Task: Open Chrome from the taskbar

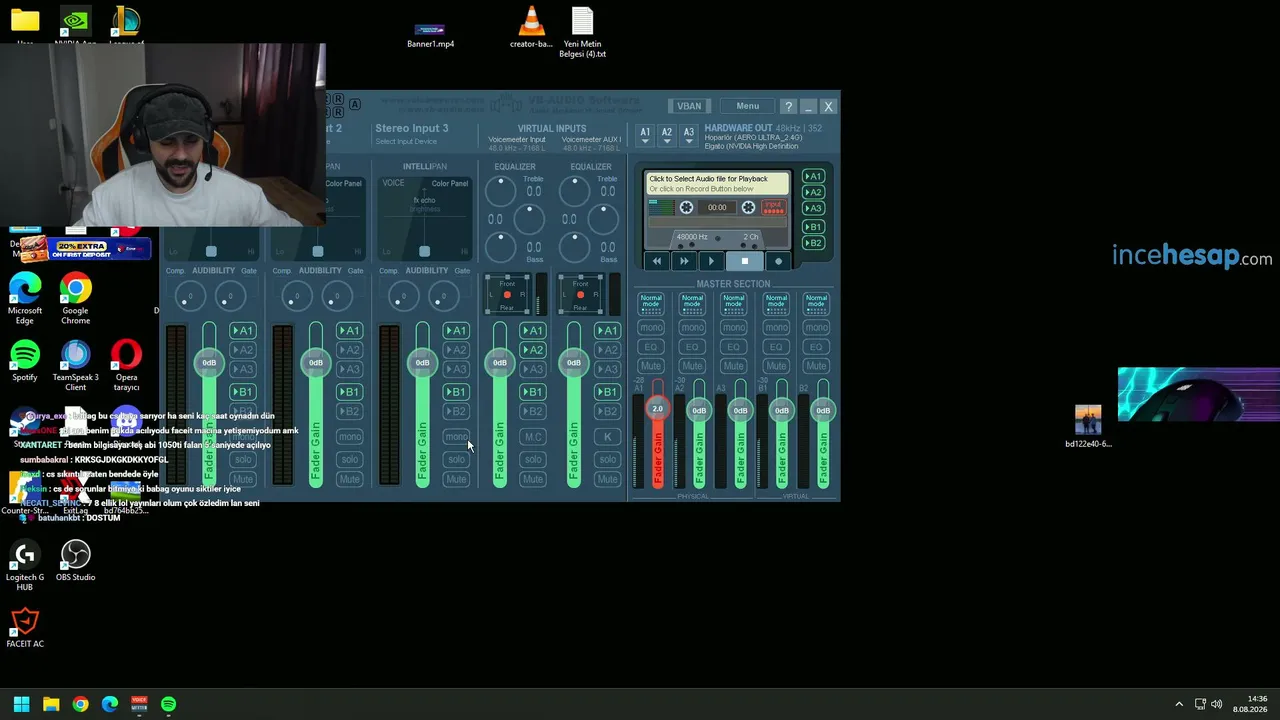Action: [80, 704]
